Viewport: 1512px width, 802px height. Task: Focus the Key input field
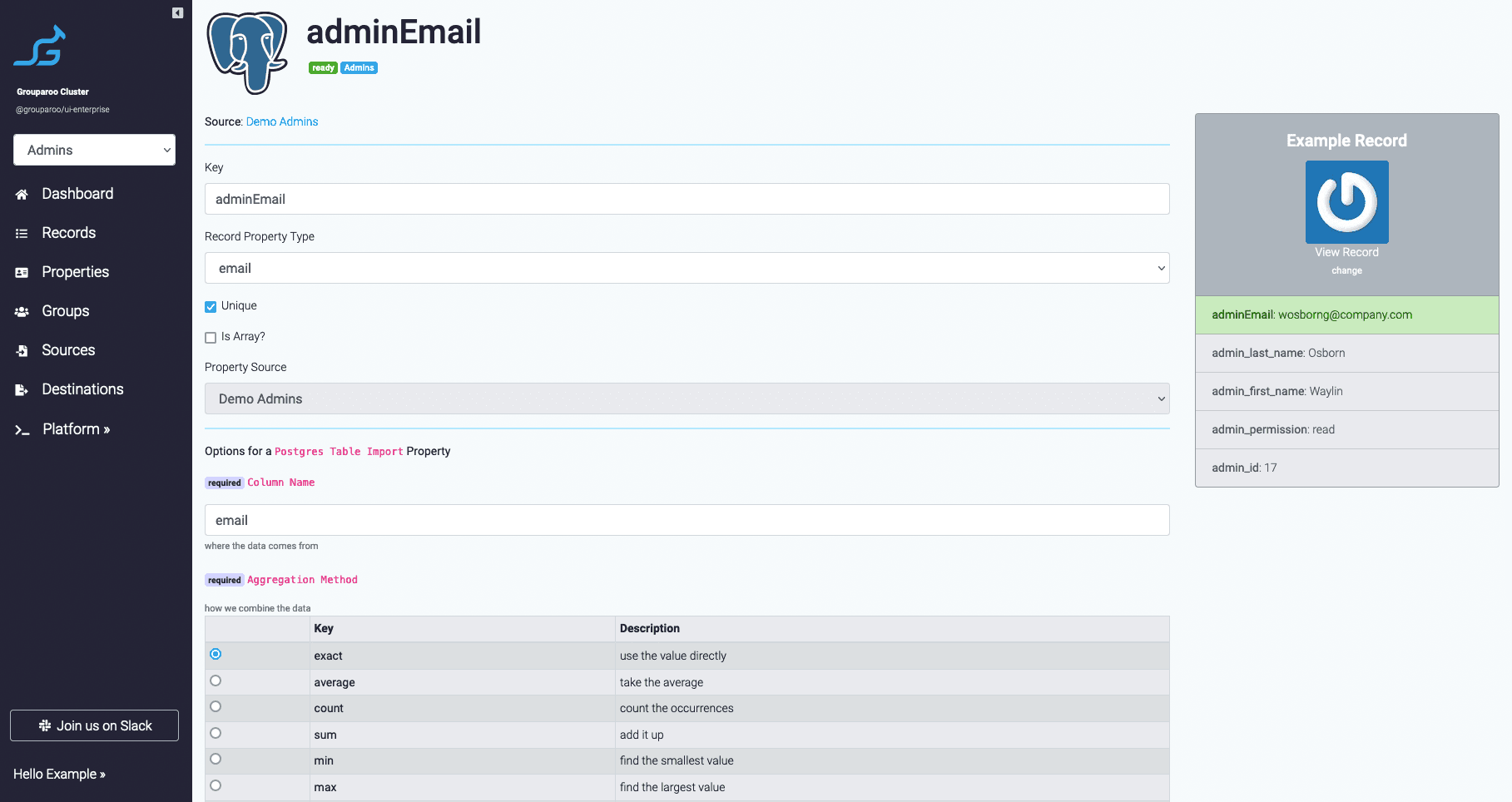click(x=687, y=199)
